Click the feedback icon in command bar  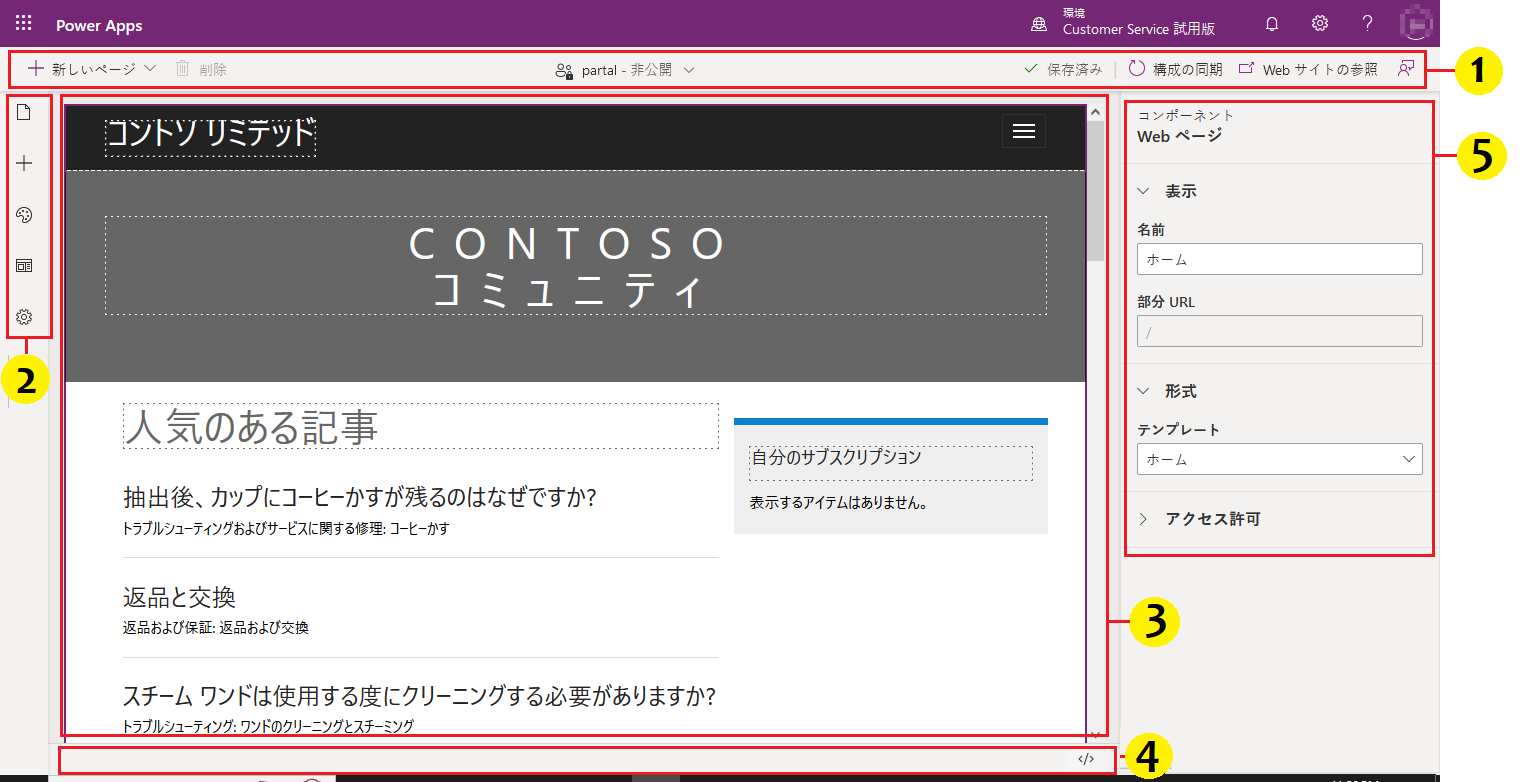coord(1406,69)
